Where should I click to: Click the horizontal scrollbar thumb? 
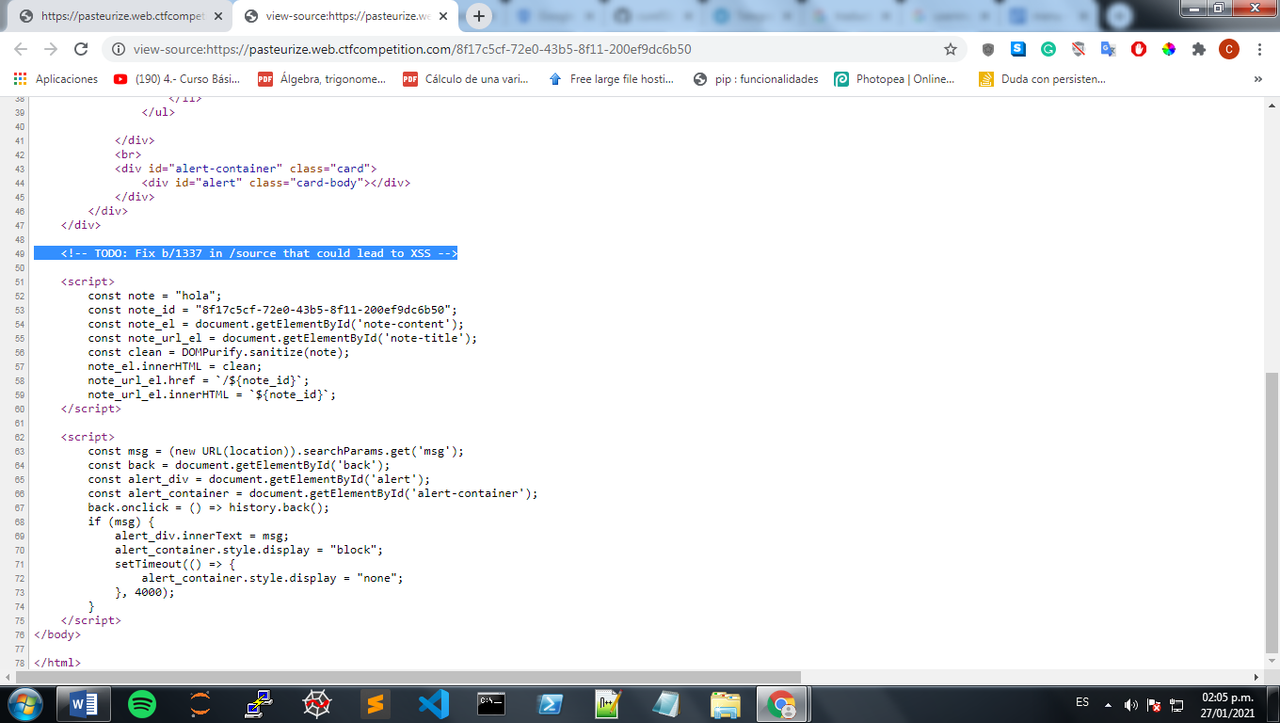click(407, 677)
